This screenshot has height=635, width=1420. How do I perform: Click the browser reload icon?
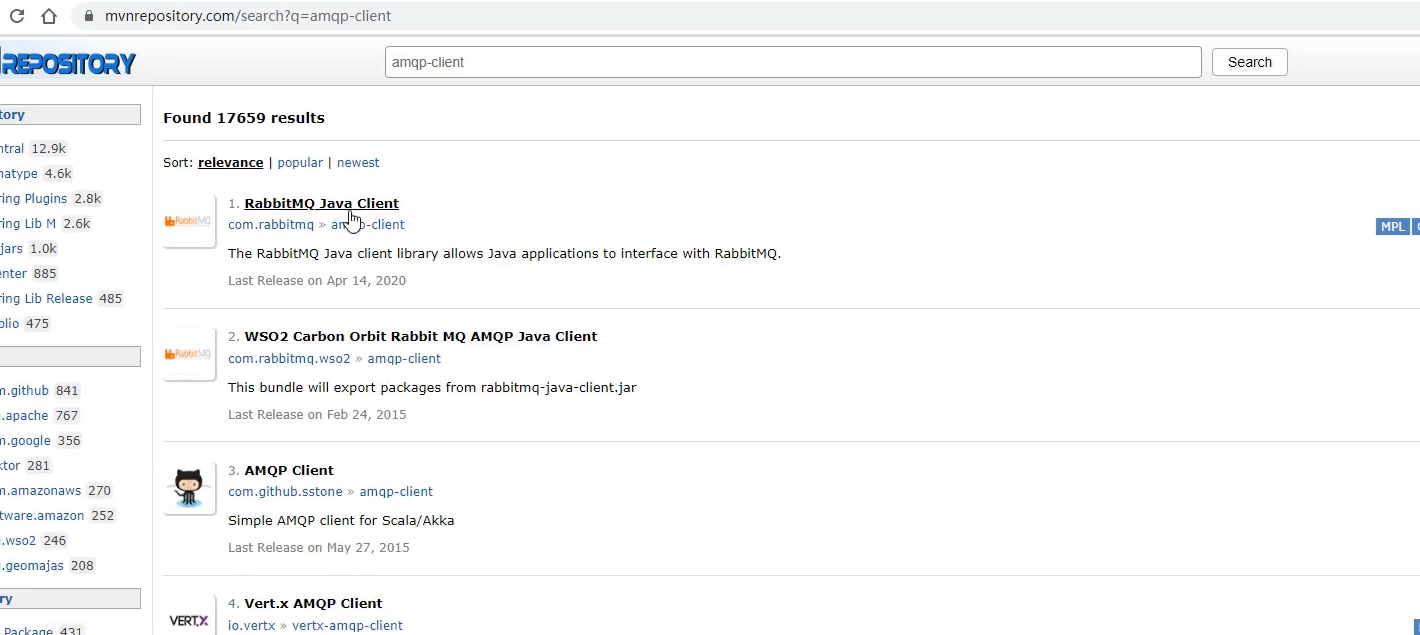17,16
